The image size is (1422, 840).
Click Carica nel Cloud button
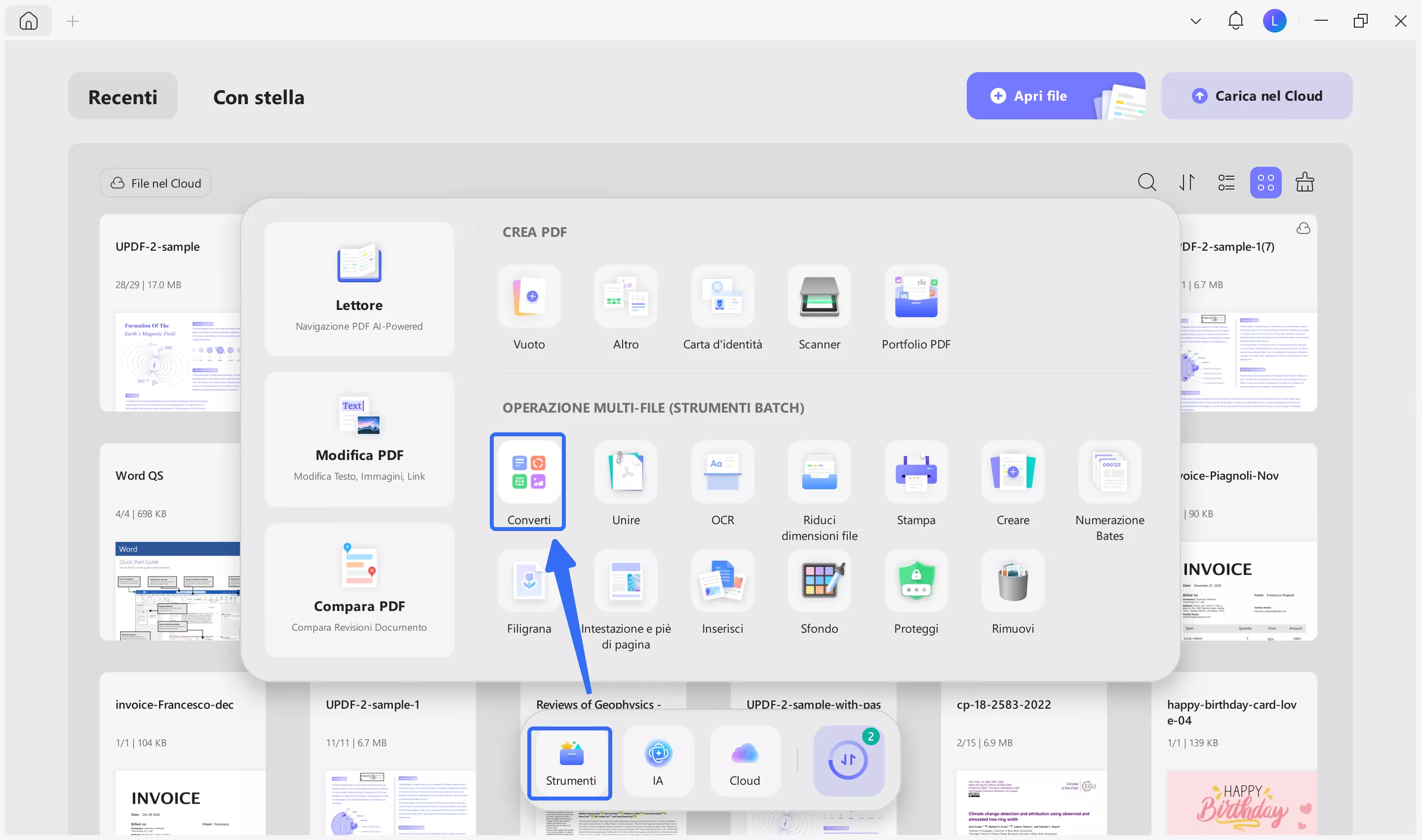(x=1256, y=96)
